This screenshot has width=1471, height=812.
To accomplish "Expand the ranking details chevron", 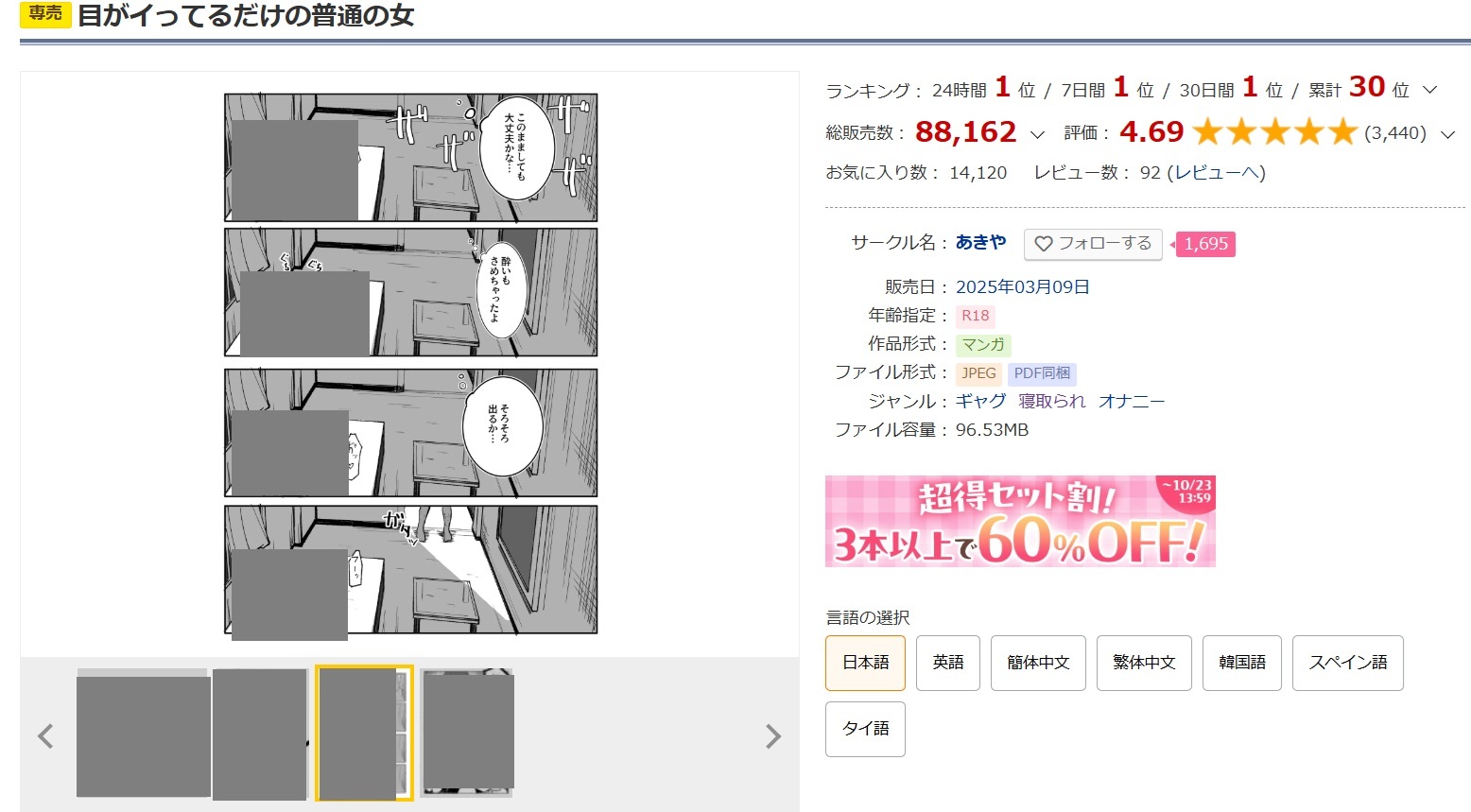I will [1429, 91].
